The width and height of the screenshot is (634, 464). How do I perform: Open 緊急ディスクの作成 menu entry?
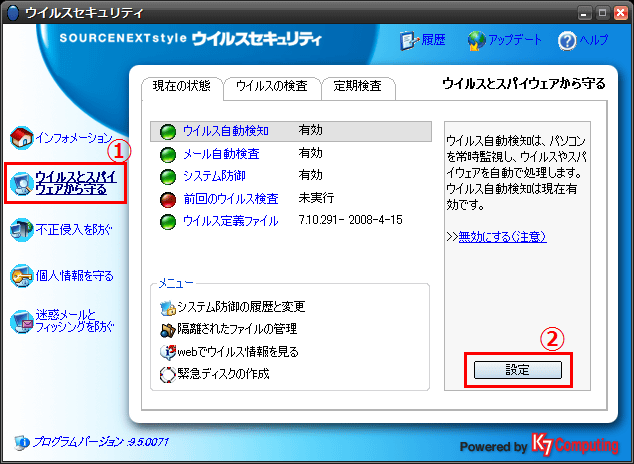[223, 374]
